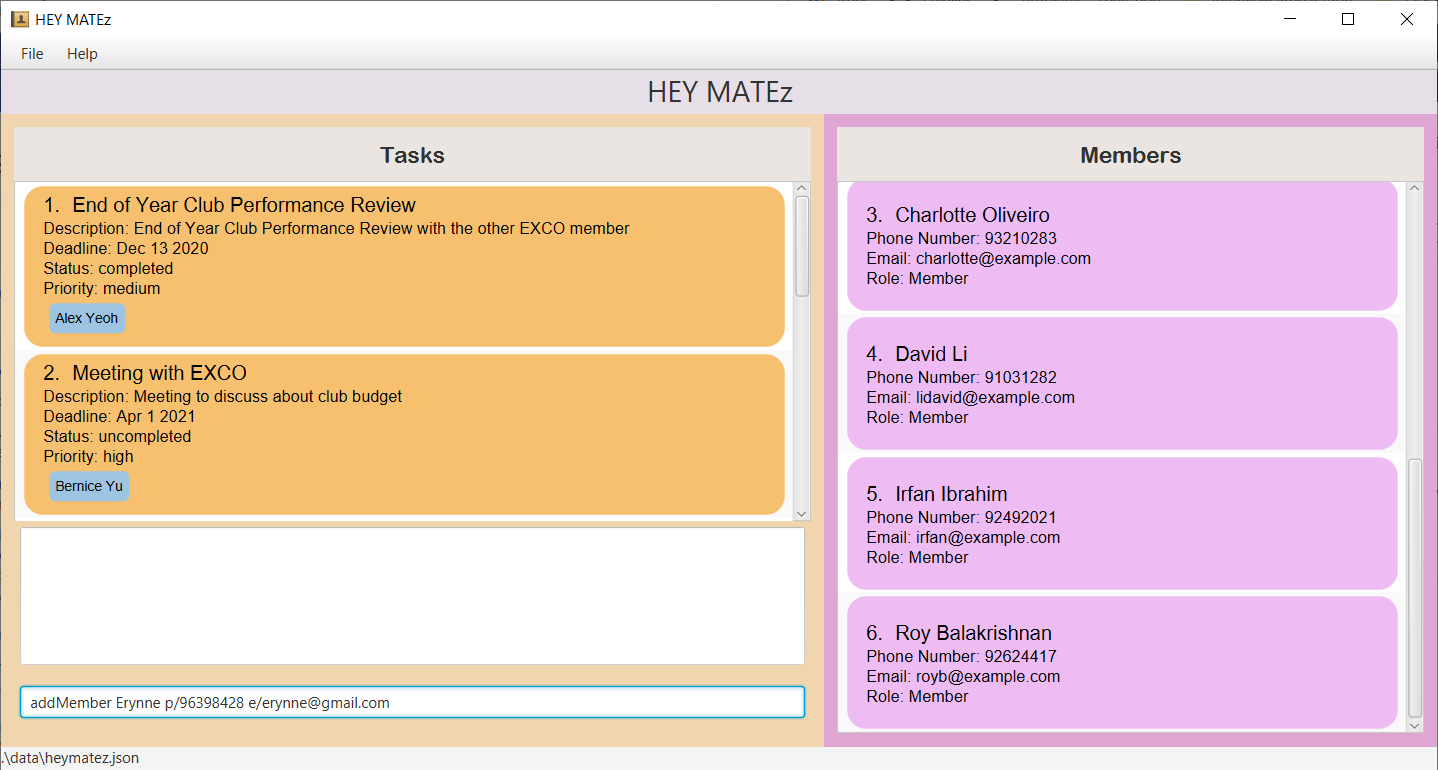This screenshot has width=1438, height=770.
Task: Click Role: Member under Roy Balakrishnan
Action: (x=917, y=696)
